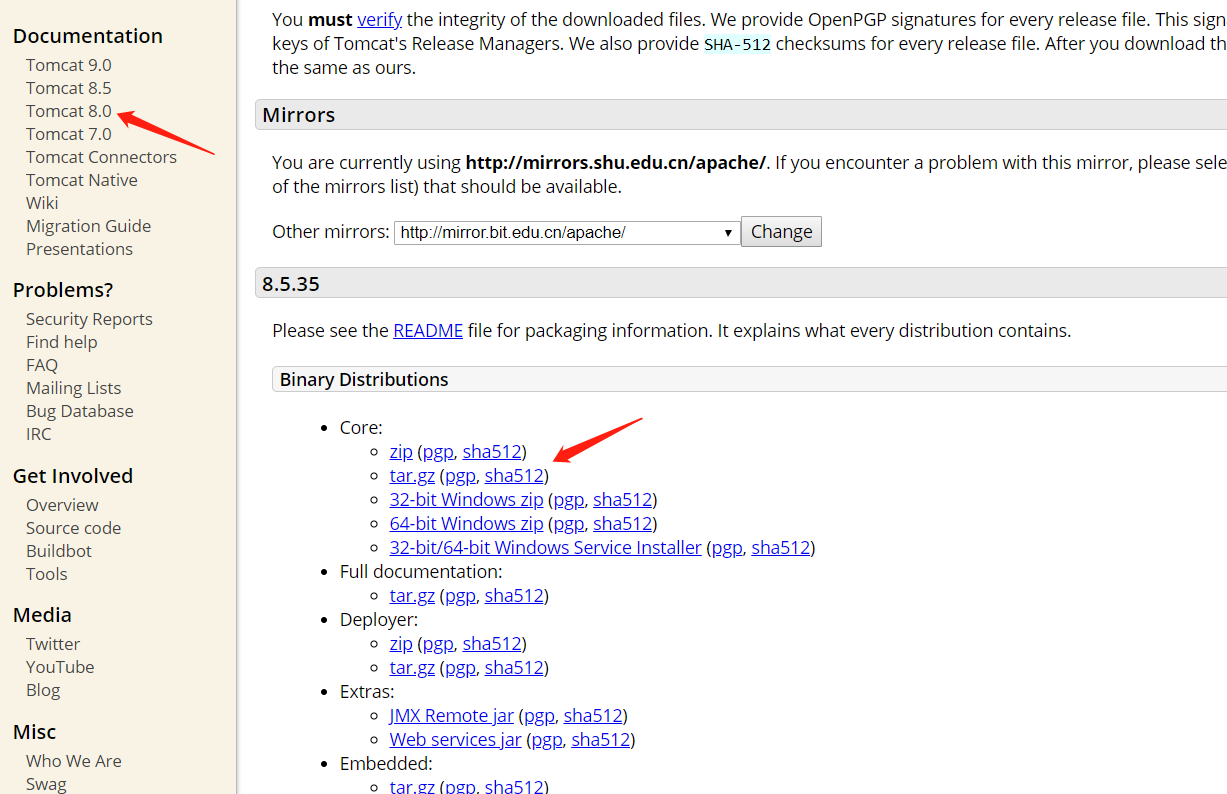Download Full documentation tar.gz
Viewport: 1227px width, 794px height.
[x=412, y=596]
